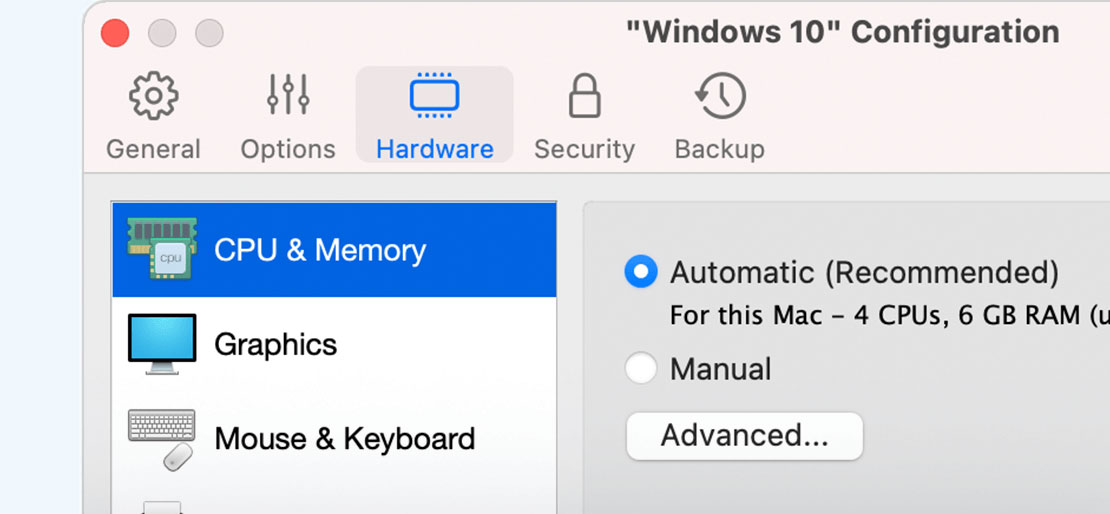Screen dimensions: 1110x514
Task: Click the Graphics monitor icon
Action: (162, 343)
